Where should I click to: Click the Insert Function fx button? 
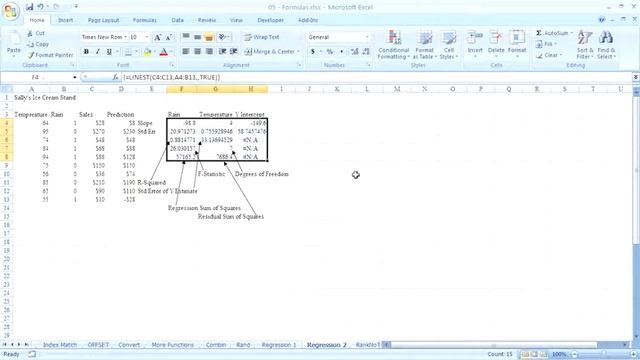[115, 77]
